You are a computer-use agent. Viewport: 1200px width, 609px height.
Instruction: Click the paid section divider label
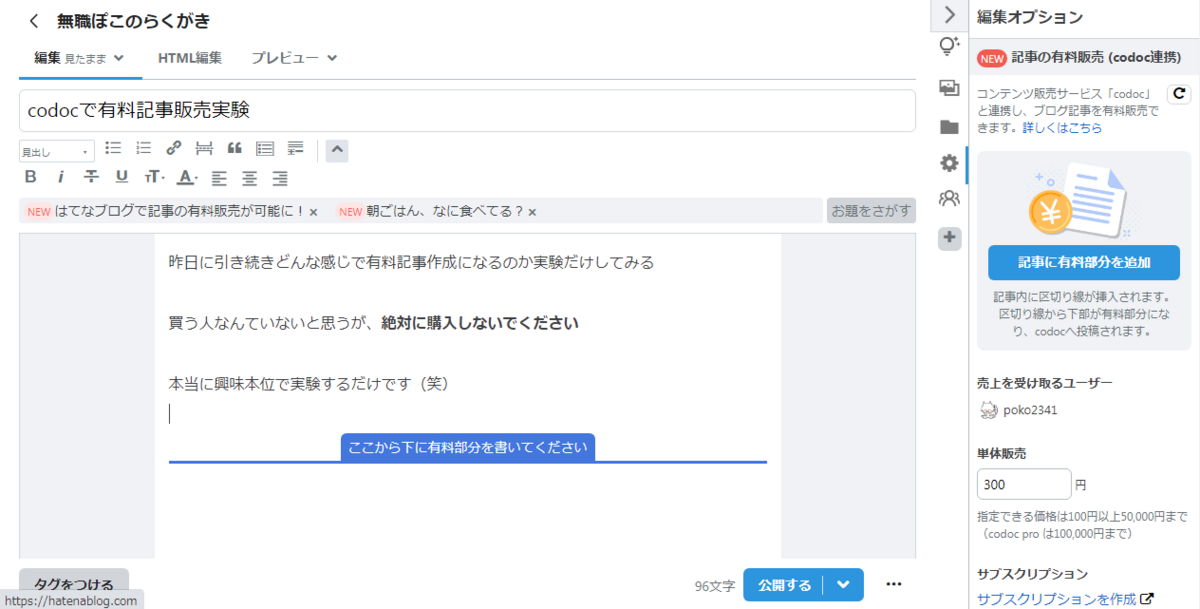468,447
